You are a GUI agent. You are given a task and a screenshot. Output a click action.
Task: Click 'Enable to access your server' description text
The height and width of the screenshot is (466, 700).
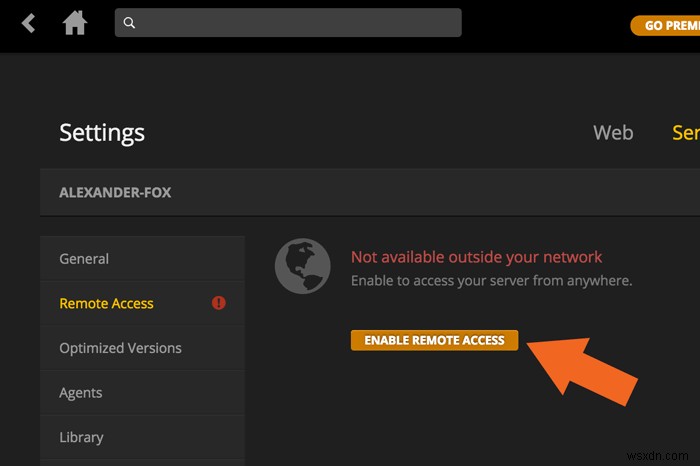(491, 281)
